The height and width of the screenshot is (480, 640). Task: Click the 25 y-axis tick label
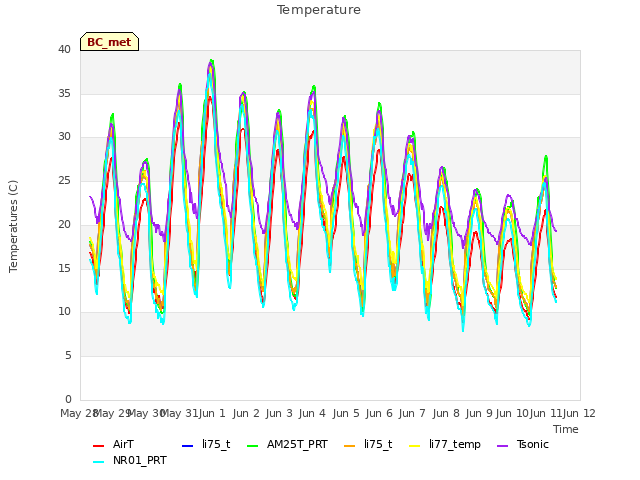pos(64,180)
